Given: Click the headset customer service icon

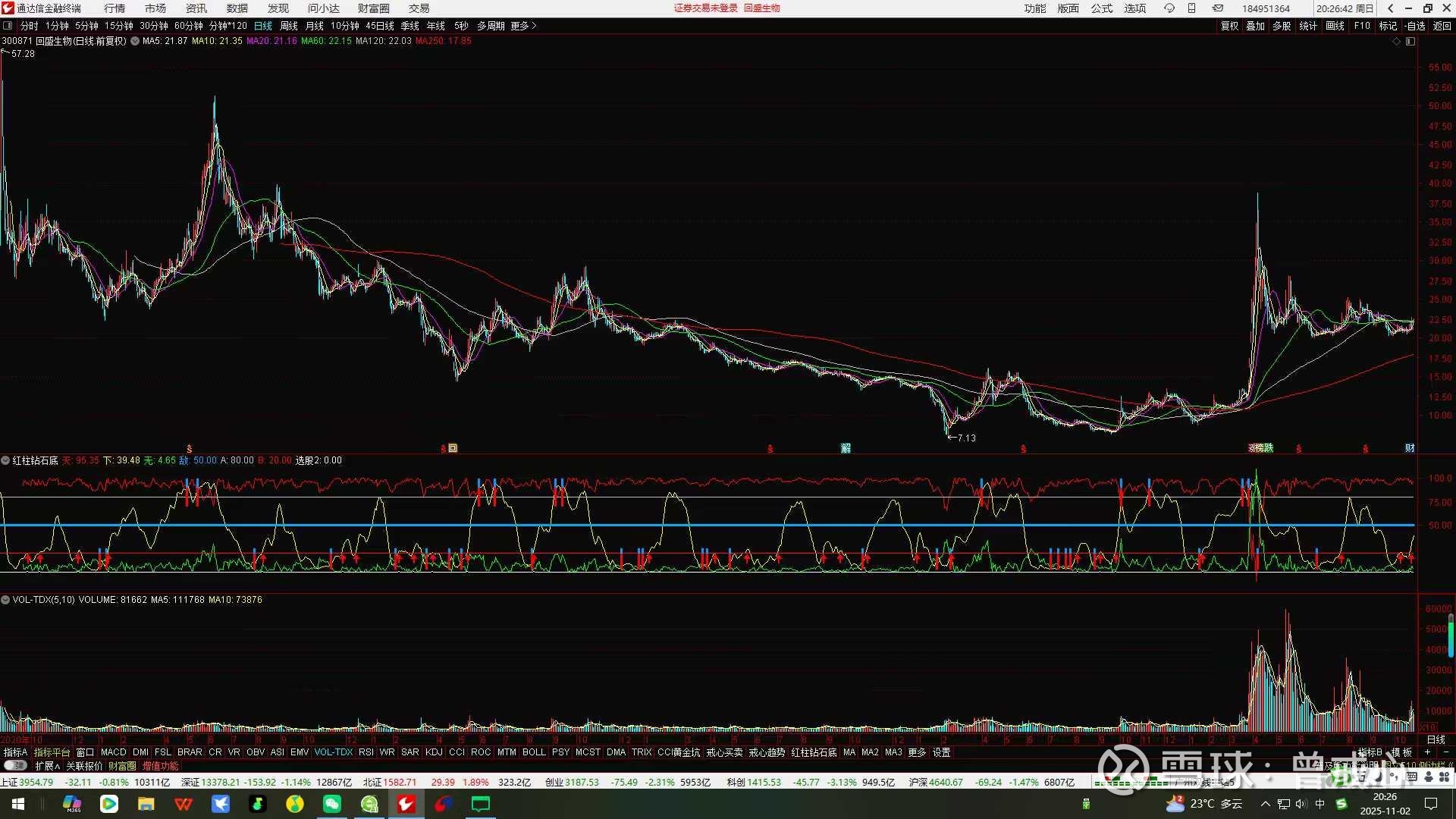Looking at the screenshot, I should coord(1169,8).
